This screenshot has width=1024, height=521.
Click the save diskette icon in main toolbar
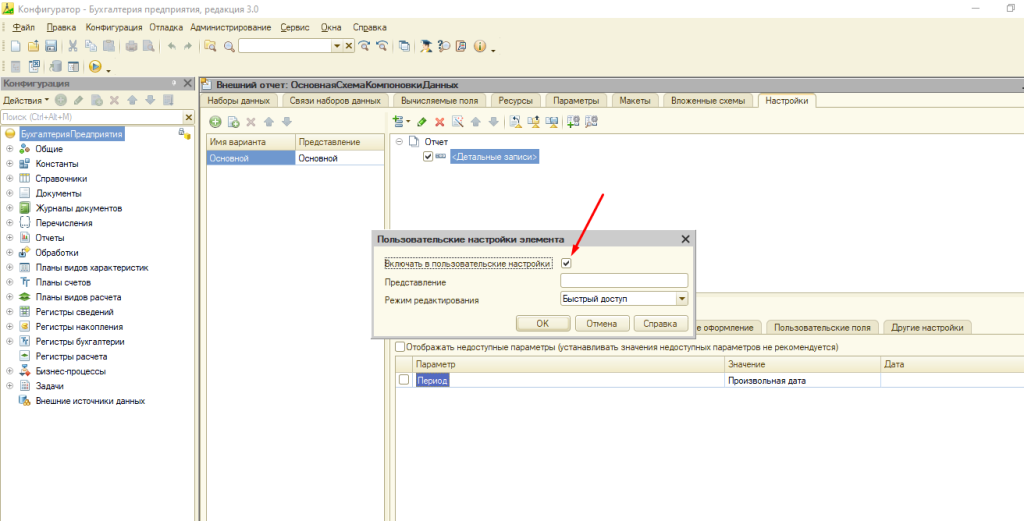pyautogui.click(x=50, y=46)
